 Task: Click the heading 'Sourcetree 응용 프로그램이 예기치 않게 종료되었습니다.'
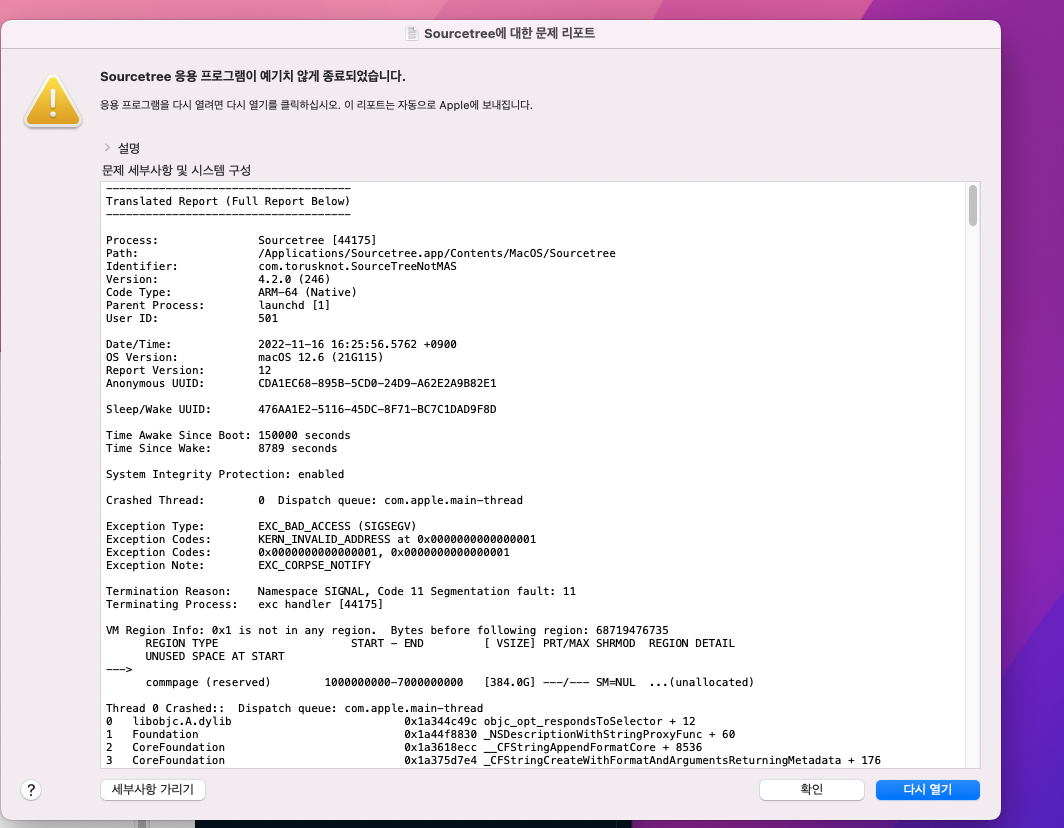point(252,76)
